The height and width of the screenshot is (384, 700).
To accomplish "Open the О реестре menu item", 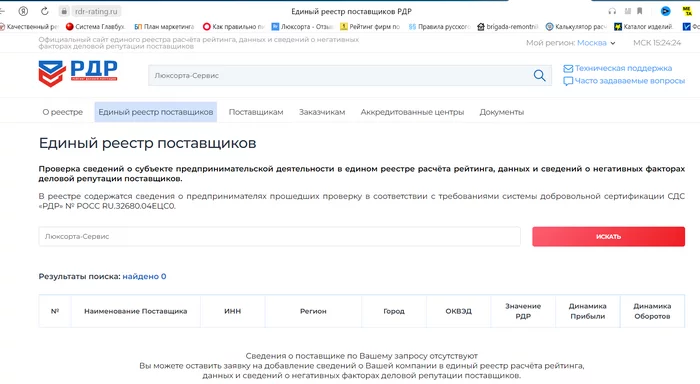I will coord(62,112).
